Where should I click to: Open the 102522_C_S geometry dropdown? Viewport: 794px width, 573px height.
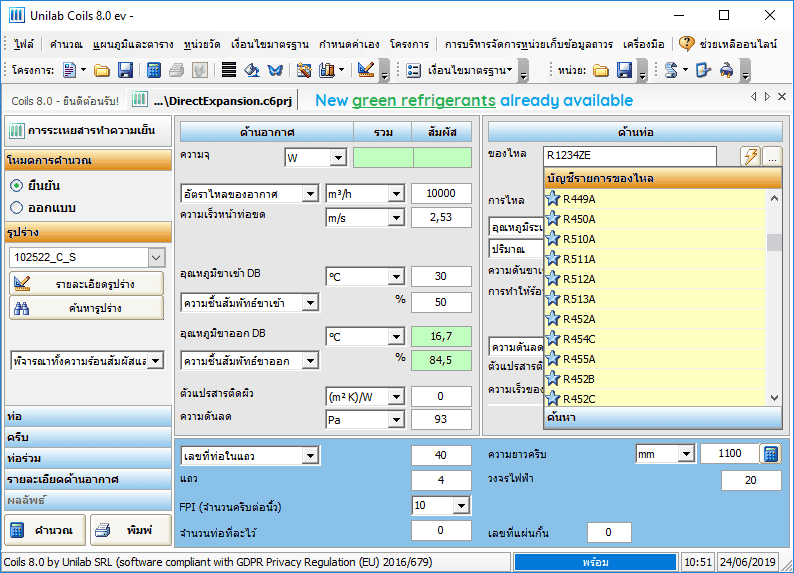(x=155, y=258)
